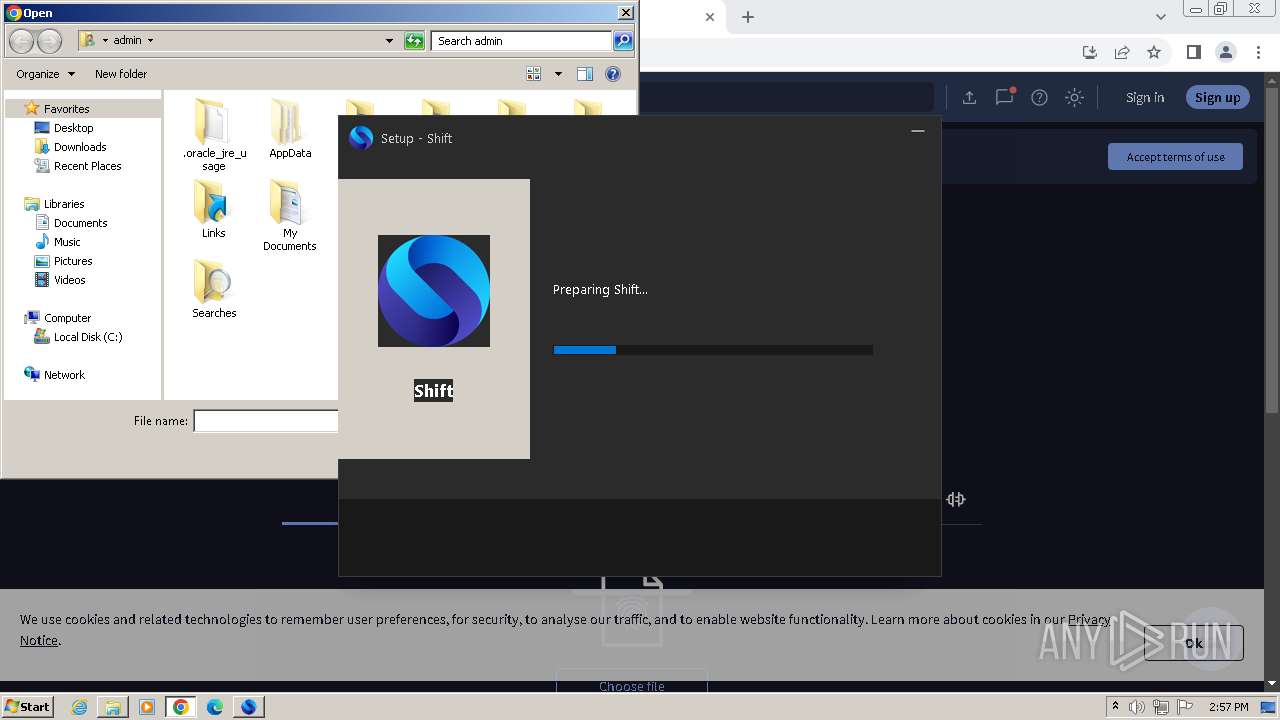Click the Forward arrow in Open dialog
This screenshot has height=720, width=1280.
pos(49,41)
